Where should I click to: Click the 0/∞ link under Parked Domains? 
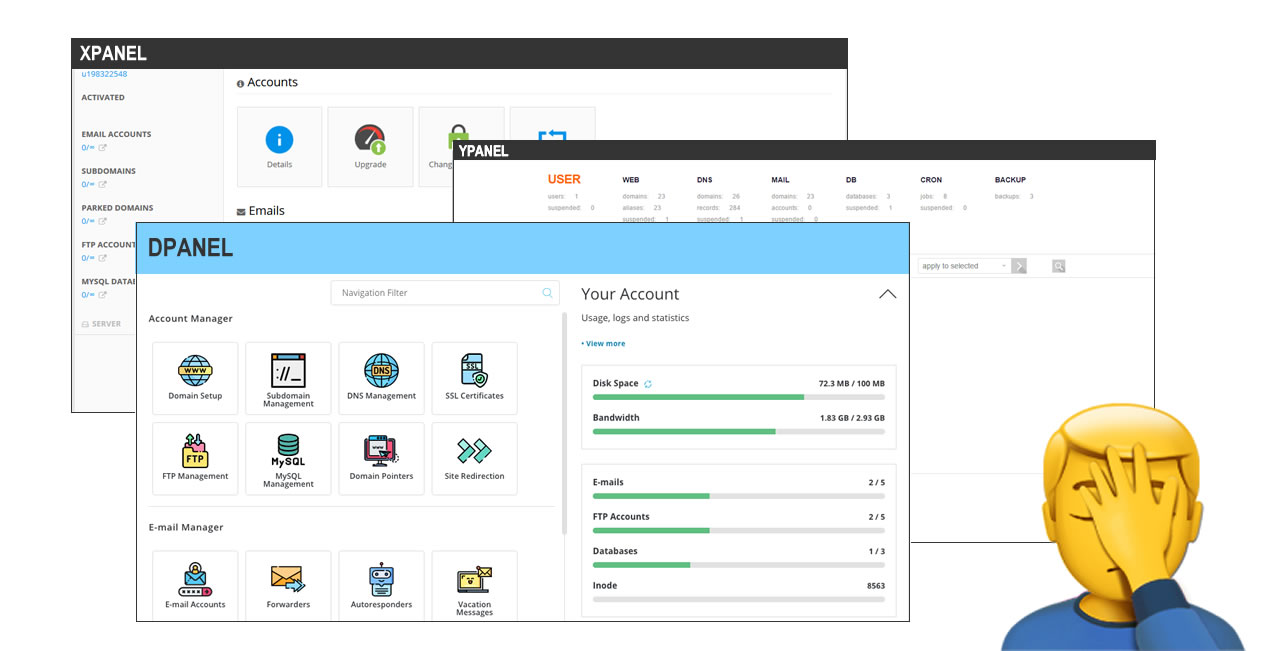[88, 222]
